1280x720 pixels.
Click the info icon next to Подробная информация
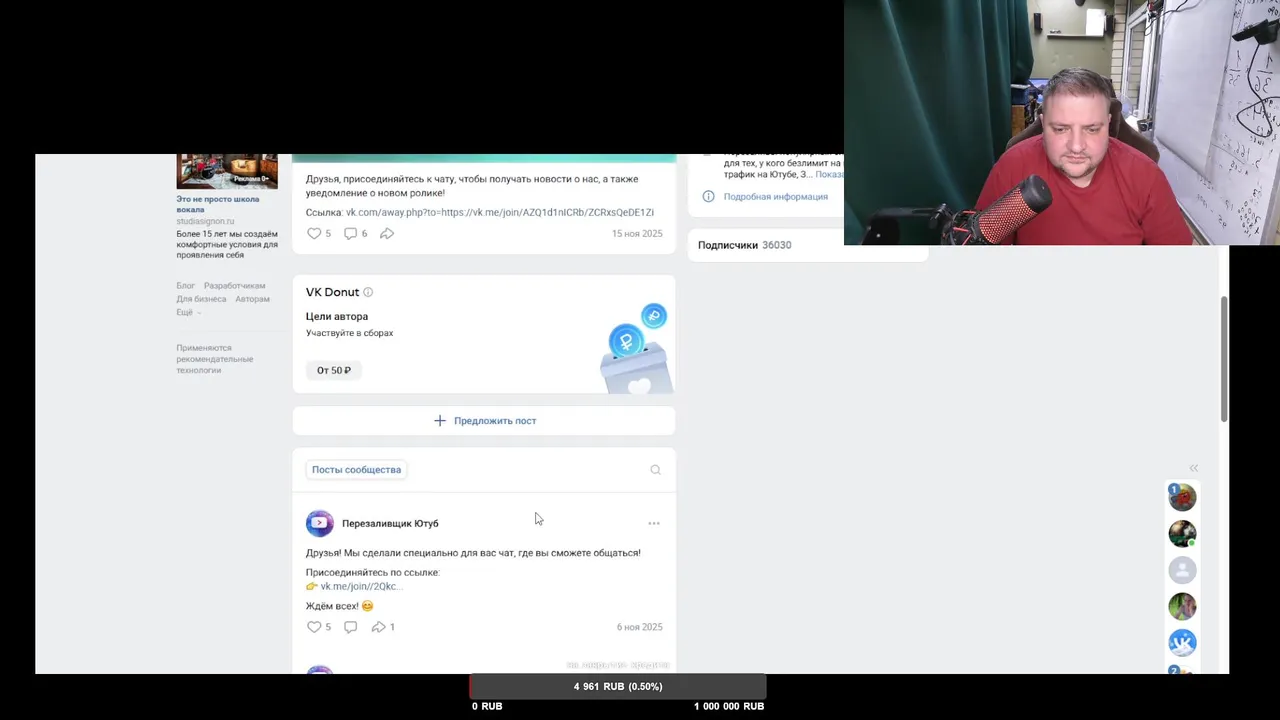pyautogui.click(x=708, y=197)
